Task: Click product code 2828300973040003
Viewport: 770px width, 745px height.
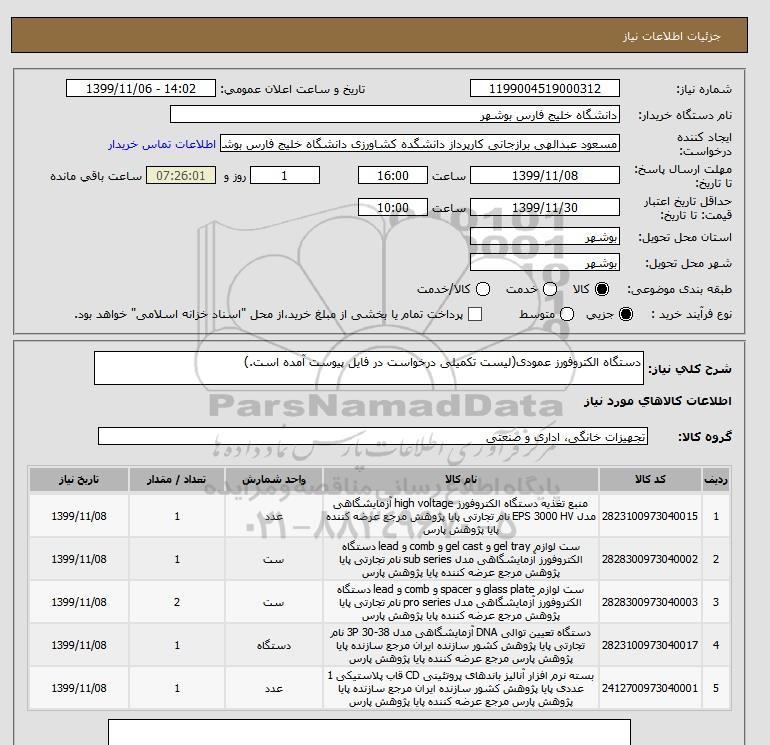Action: pyautogui.click(x=650, y=602)
